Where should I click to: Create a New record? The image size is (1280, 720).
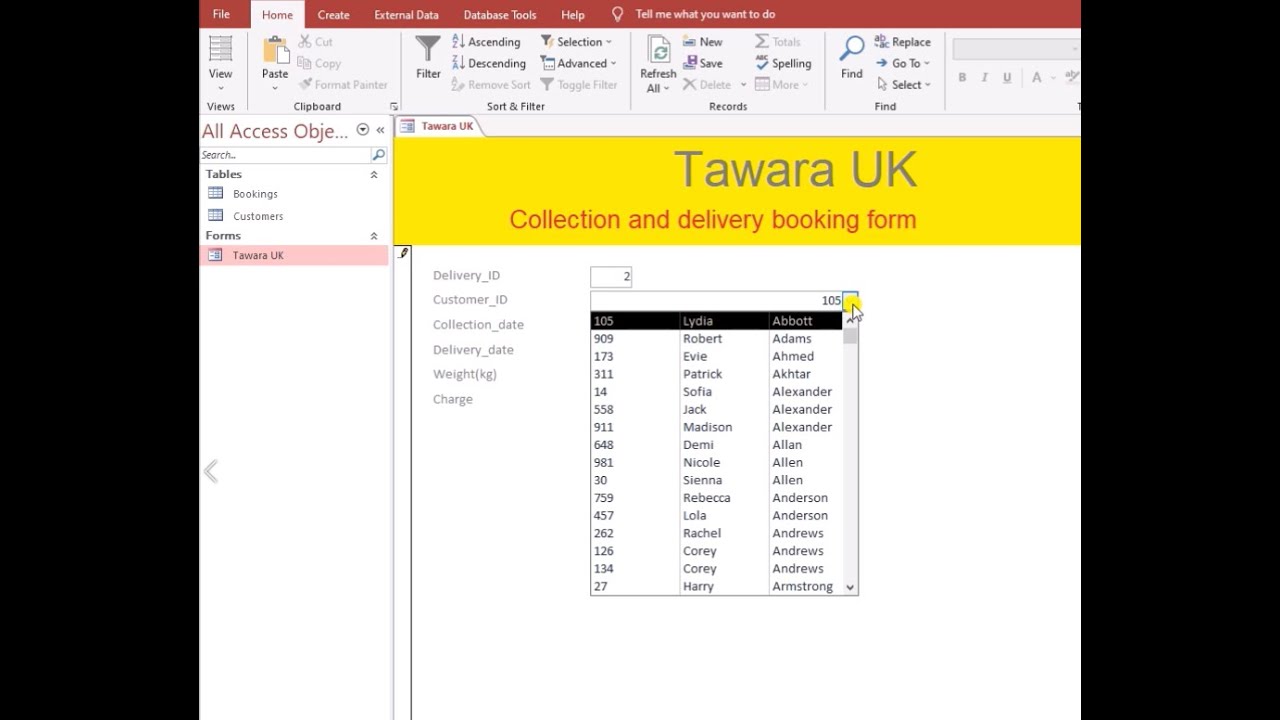tap(702, 42)
